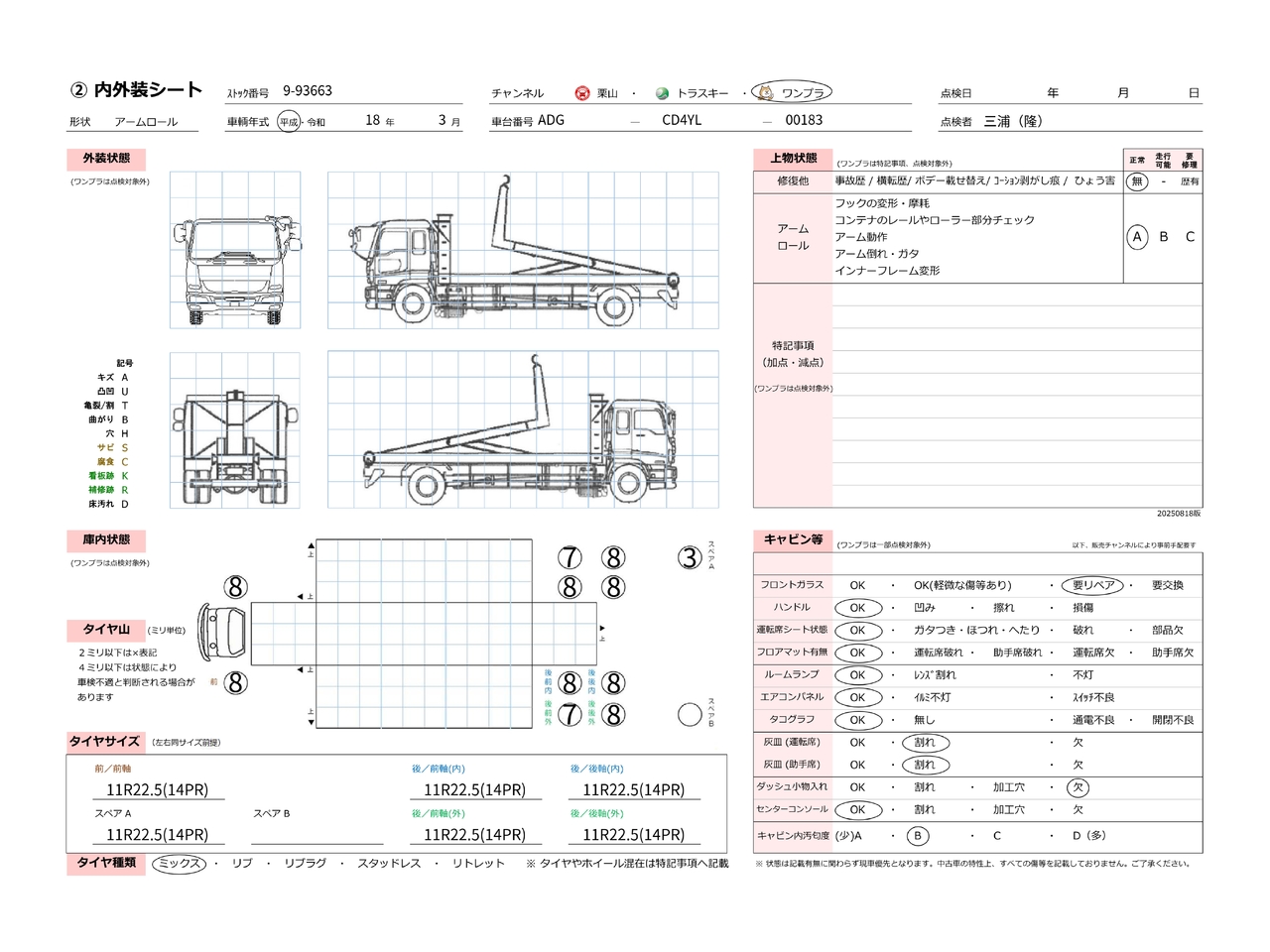This screenshot has height=952, width=1270.
Task: Click the スペアA tire circle showing 3
Action: (x=690, y=557)
